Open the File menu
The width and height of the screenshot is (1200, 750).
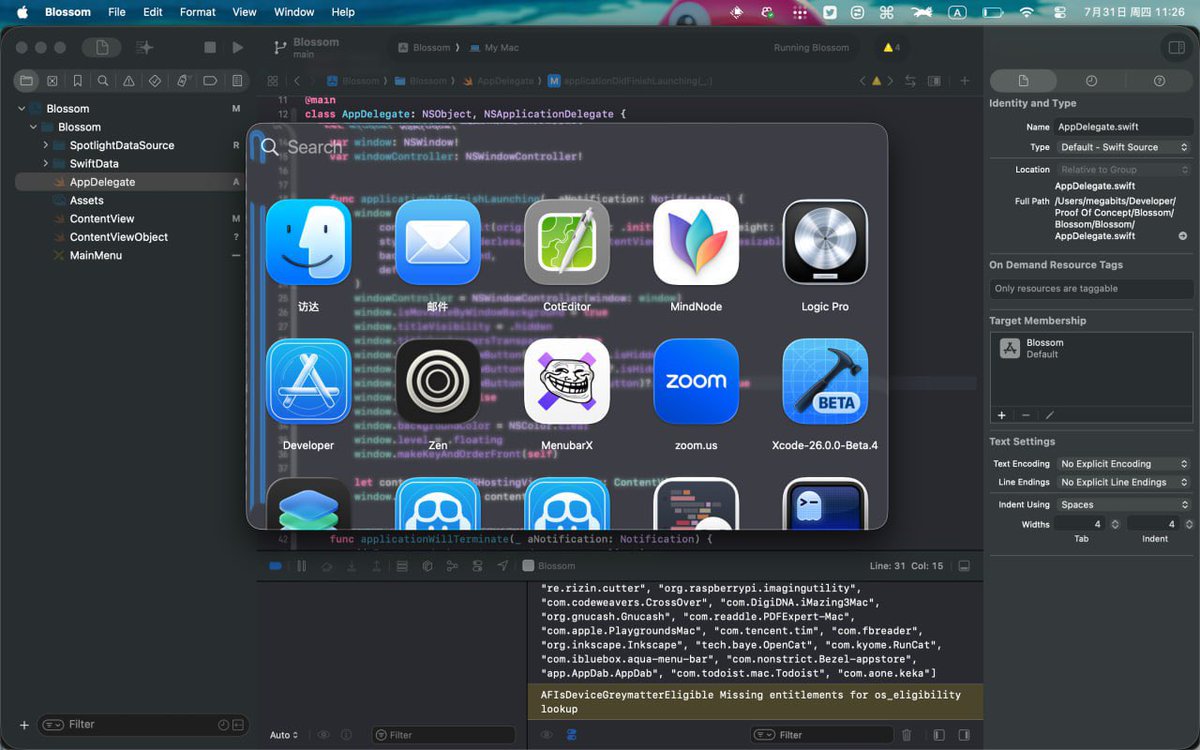coord(117,12)
